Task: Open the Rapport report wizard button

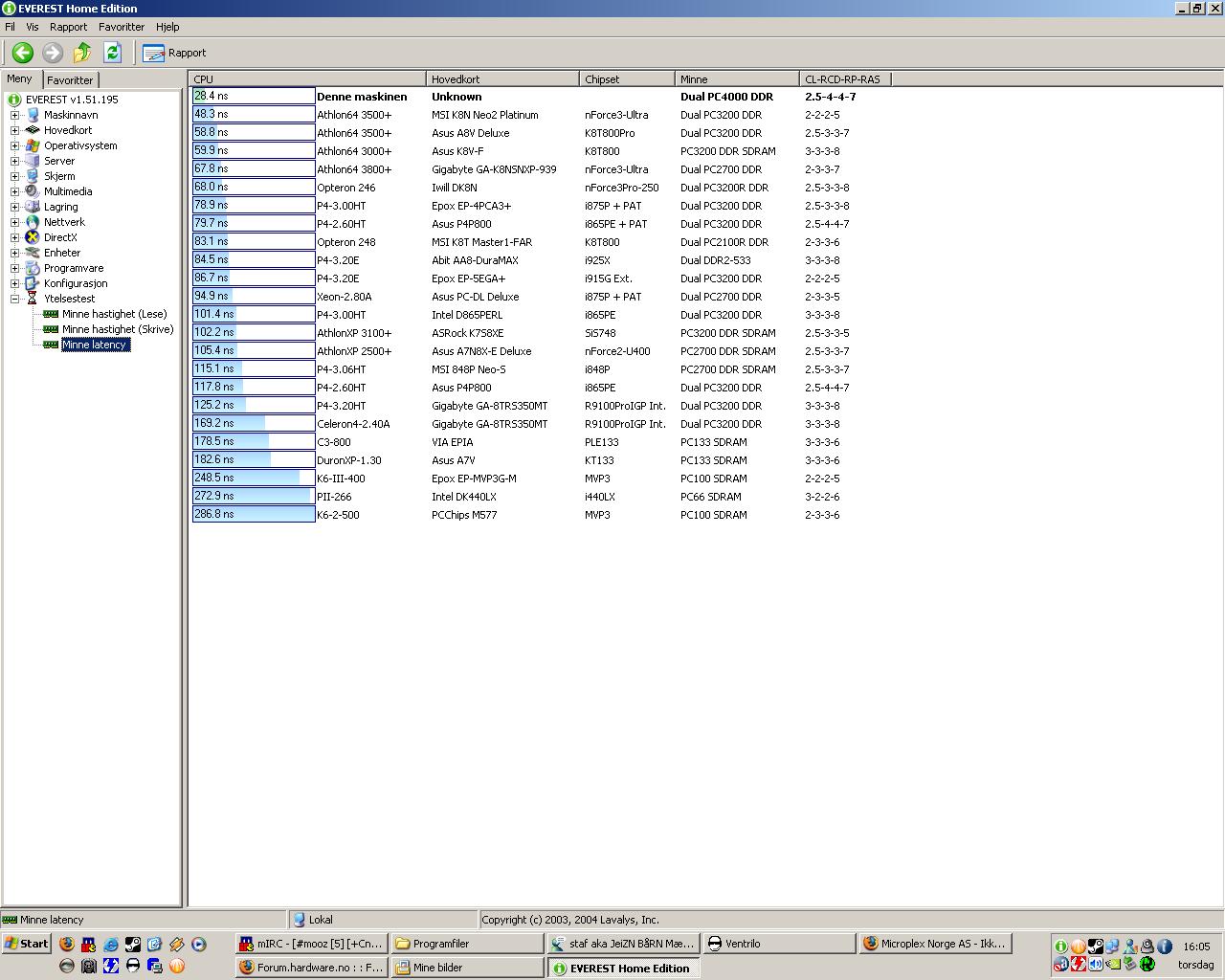Action: coord(174,53)
